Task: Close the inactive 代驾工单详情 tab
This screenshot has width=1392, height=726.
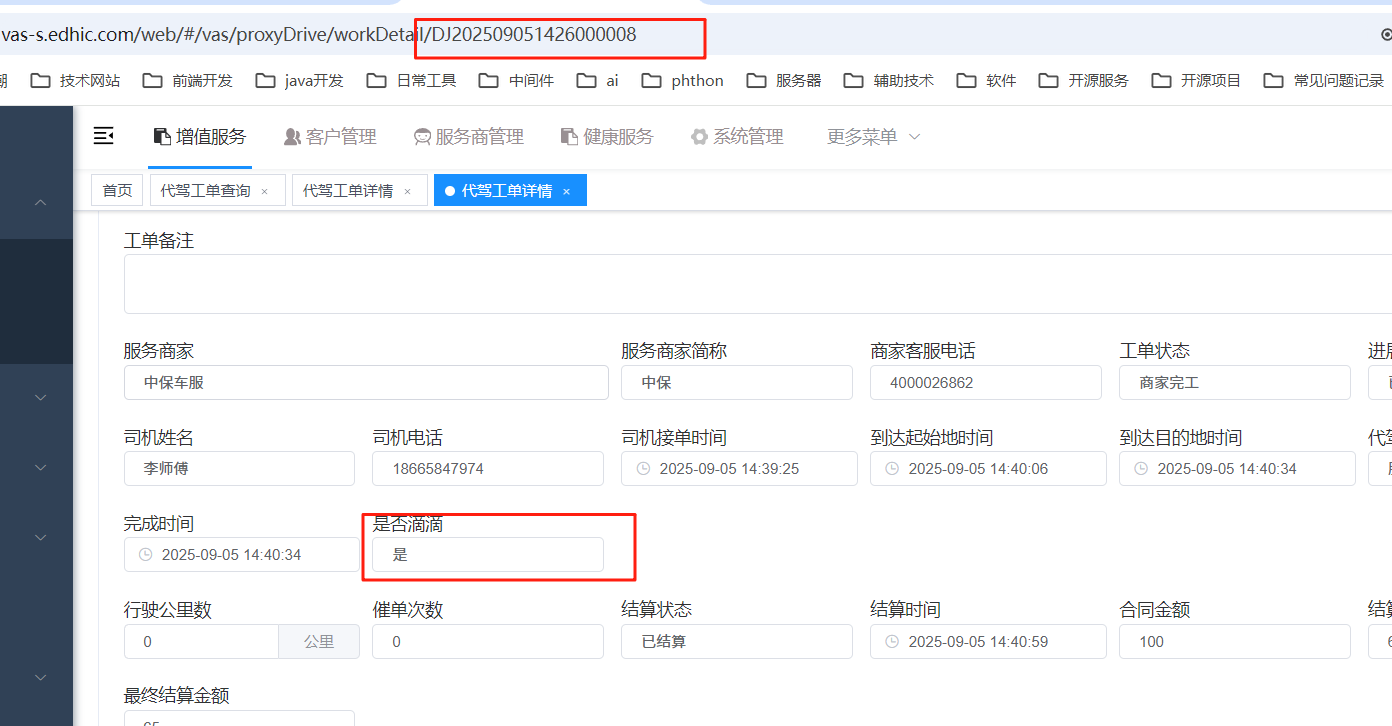Action: pyautogui.click(x=407, y=191)
